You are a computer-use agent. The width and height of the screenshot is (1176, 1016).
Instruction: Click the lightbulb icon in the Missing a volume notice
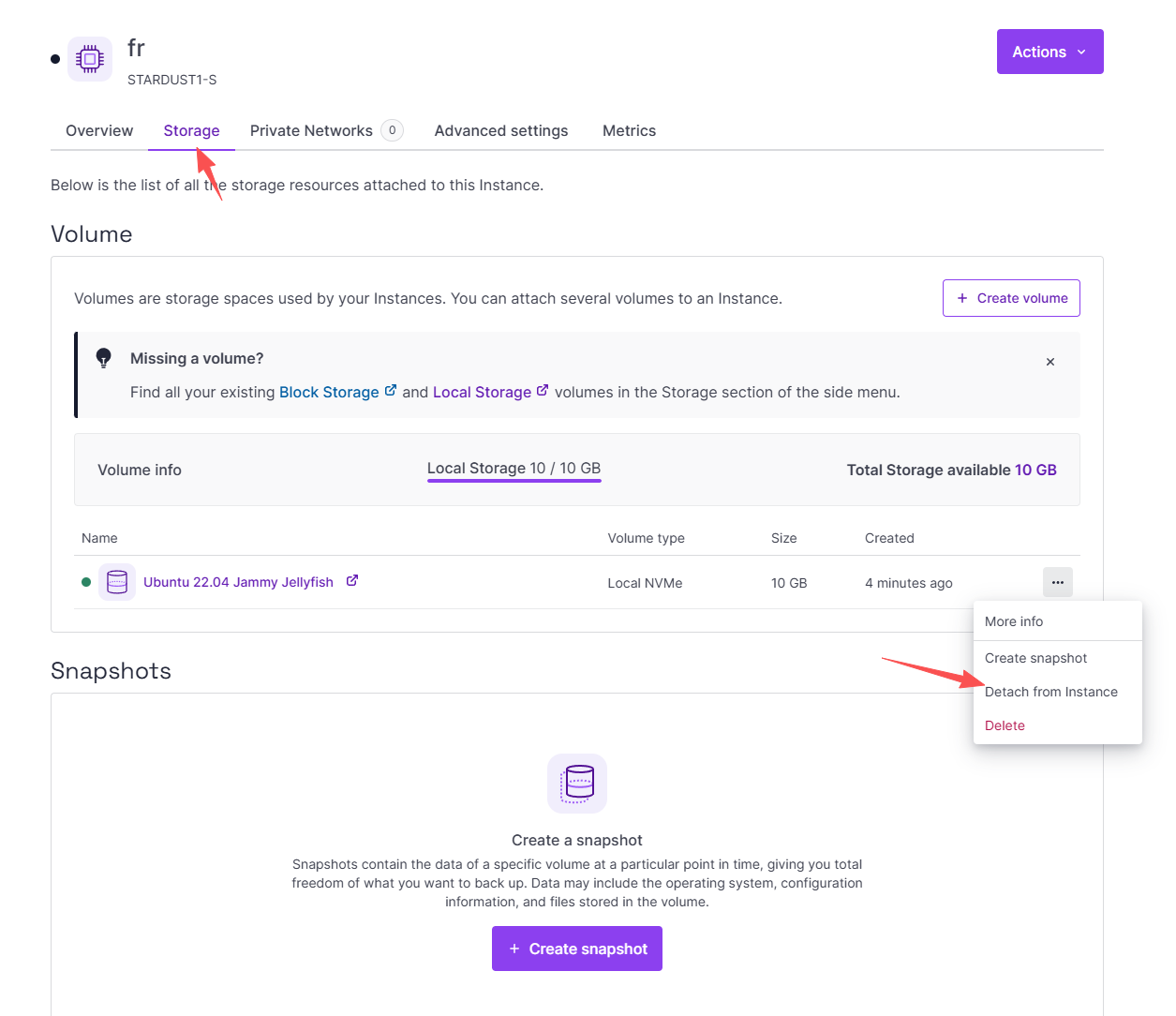click(x=104, y=358)
